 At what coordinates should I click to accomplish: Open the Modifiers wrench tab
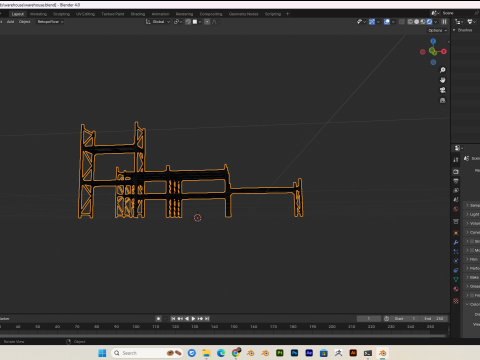(x=456, y=242)
